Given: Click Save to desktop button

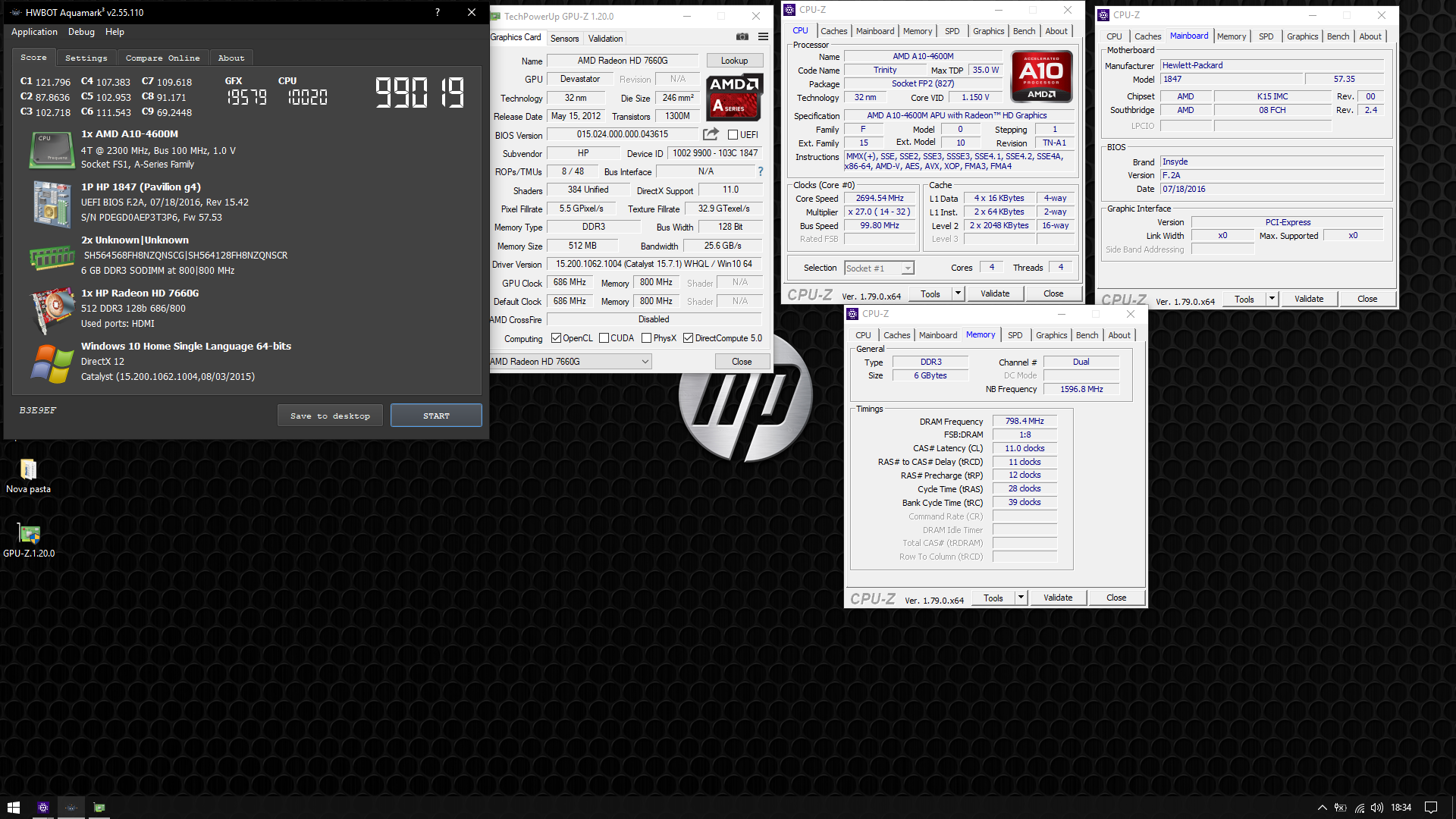Looking at the screenshot, I should 330,416.
